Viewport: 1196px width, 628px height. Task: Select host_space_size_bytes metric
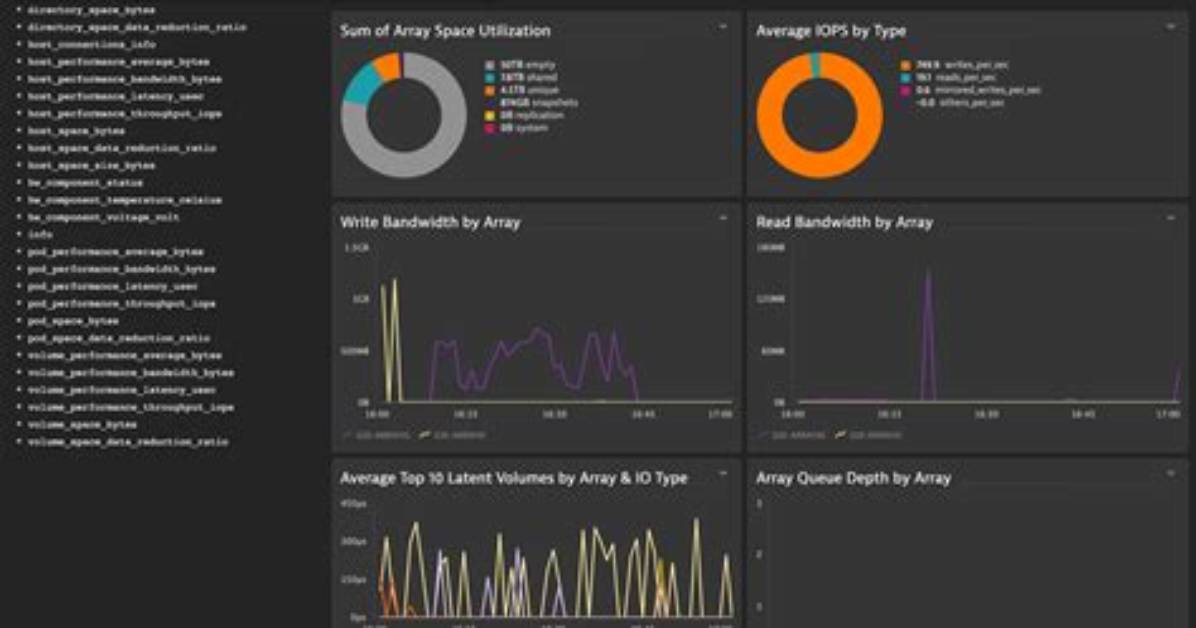click(92, 166)
